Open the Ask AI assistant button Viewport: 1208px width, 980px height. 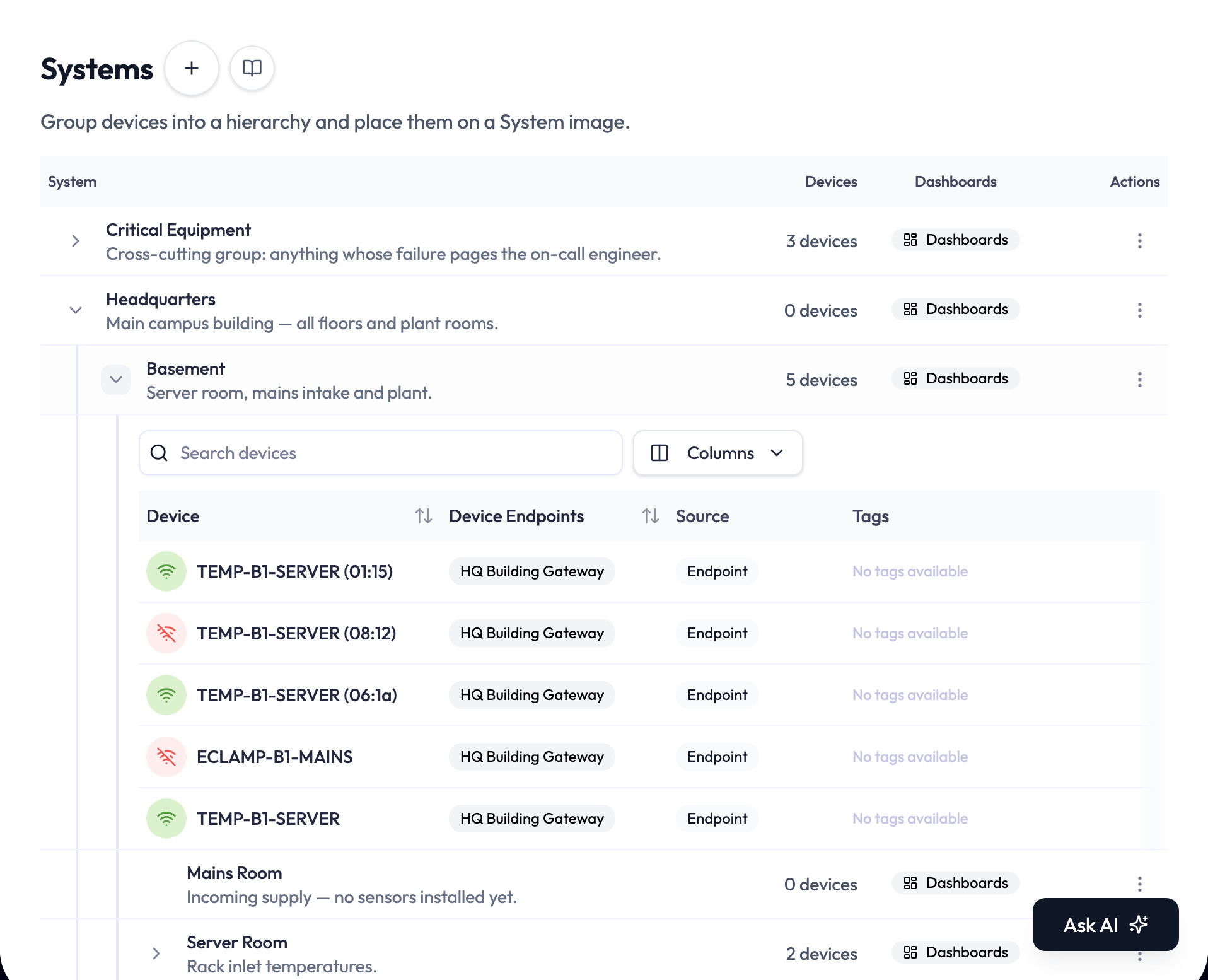click(1105, 925)
